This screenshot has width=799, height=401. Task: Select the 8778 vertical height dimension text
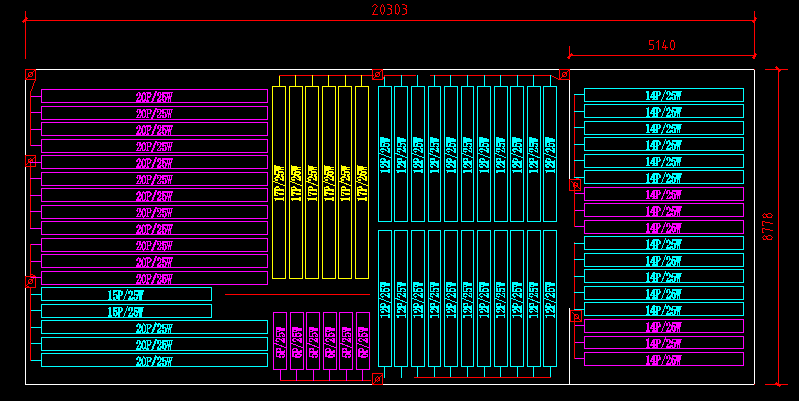tap(768, 227)
